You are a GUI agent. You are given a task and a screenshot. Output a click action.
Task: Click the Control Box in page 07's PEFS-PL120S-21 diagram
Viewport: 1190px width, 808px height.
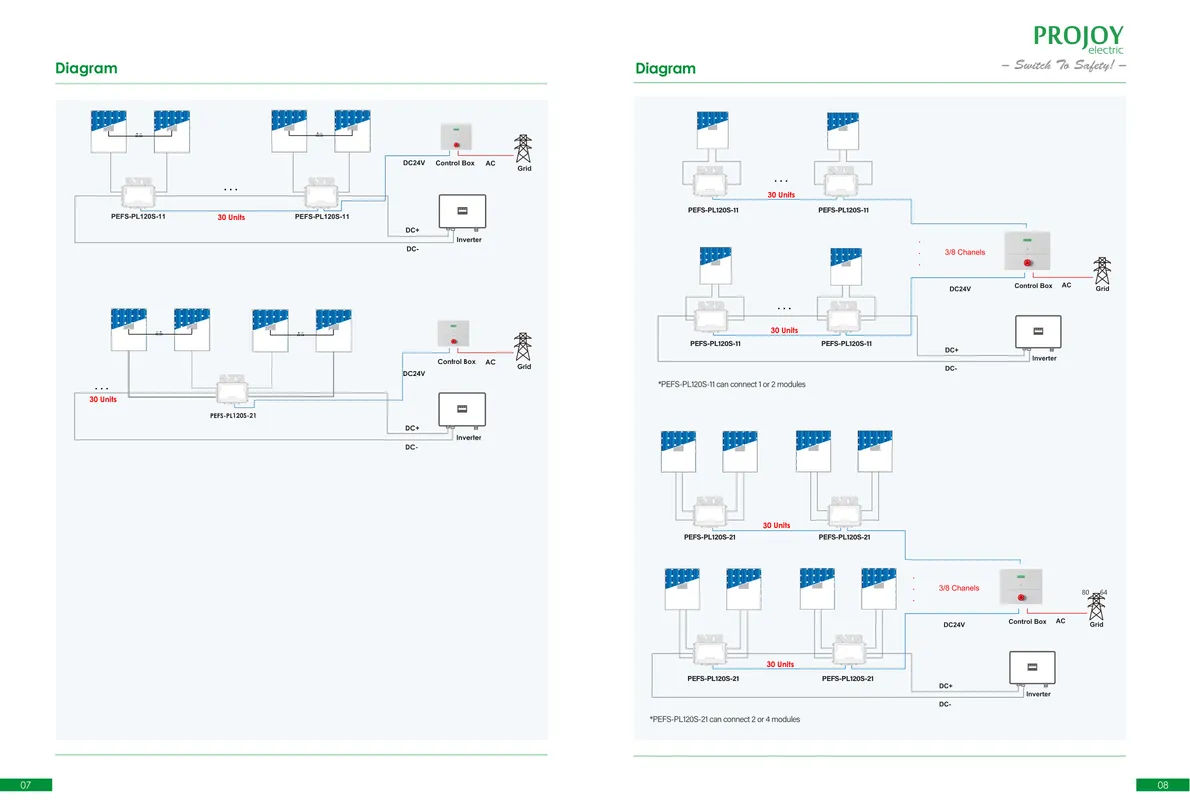point(454,334)
